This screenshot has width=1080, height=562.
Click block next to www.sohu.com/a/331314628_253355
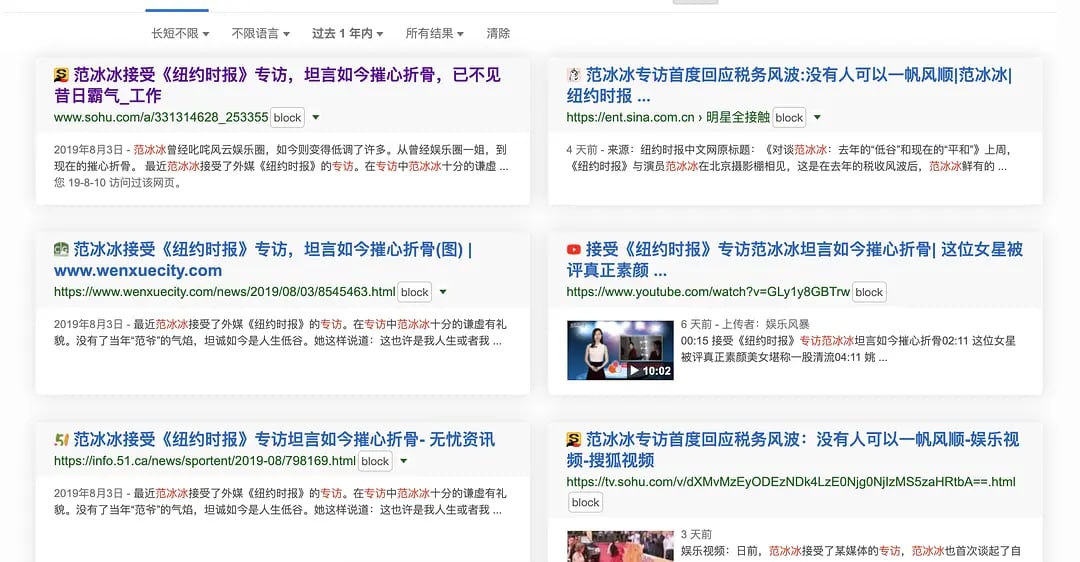[x=287, y=118]
